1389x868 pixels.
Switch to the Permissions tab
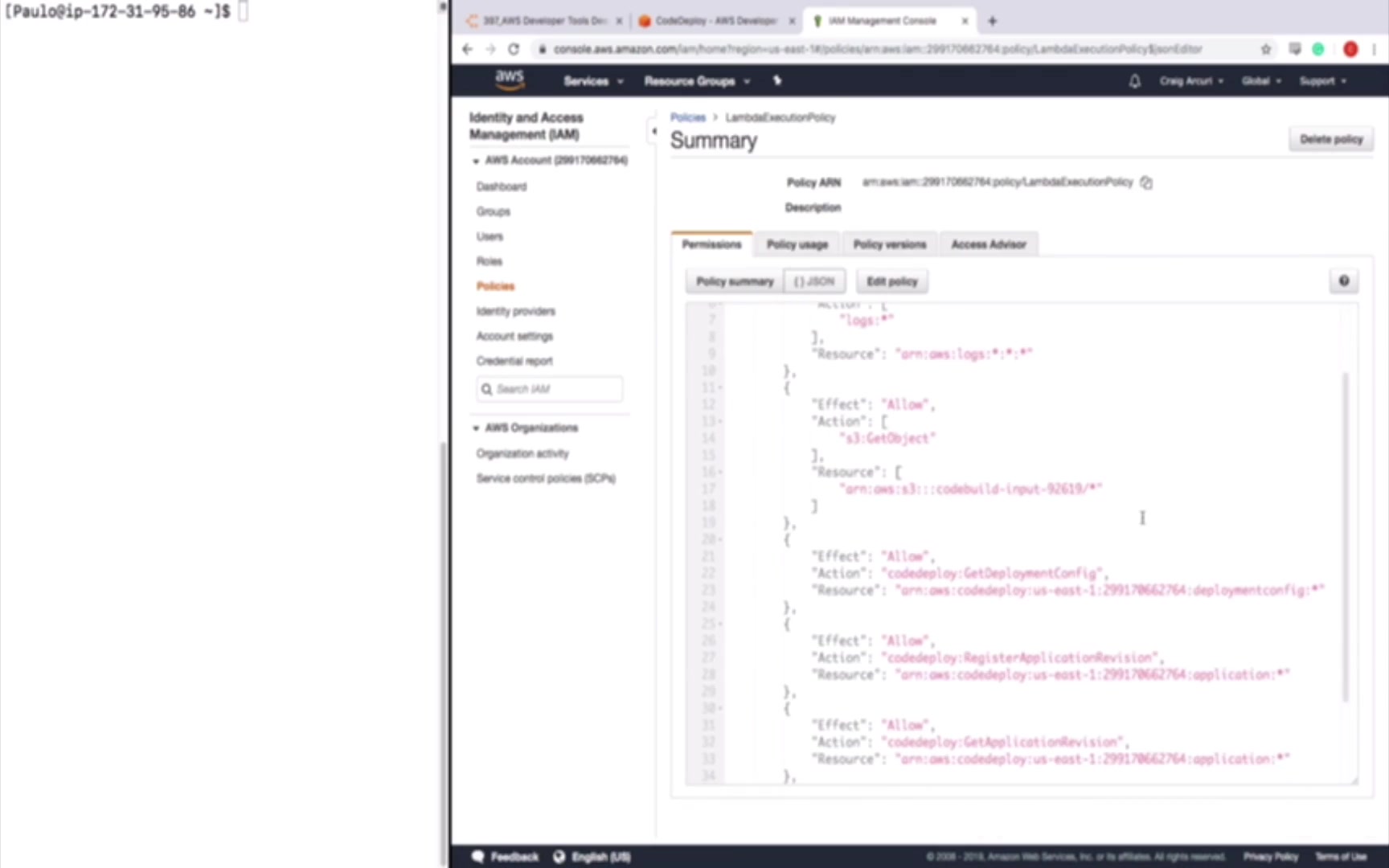coord(711,244)
